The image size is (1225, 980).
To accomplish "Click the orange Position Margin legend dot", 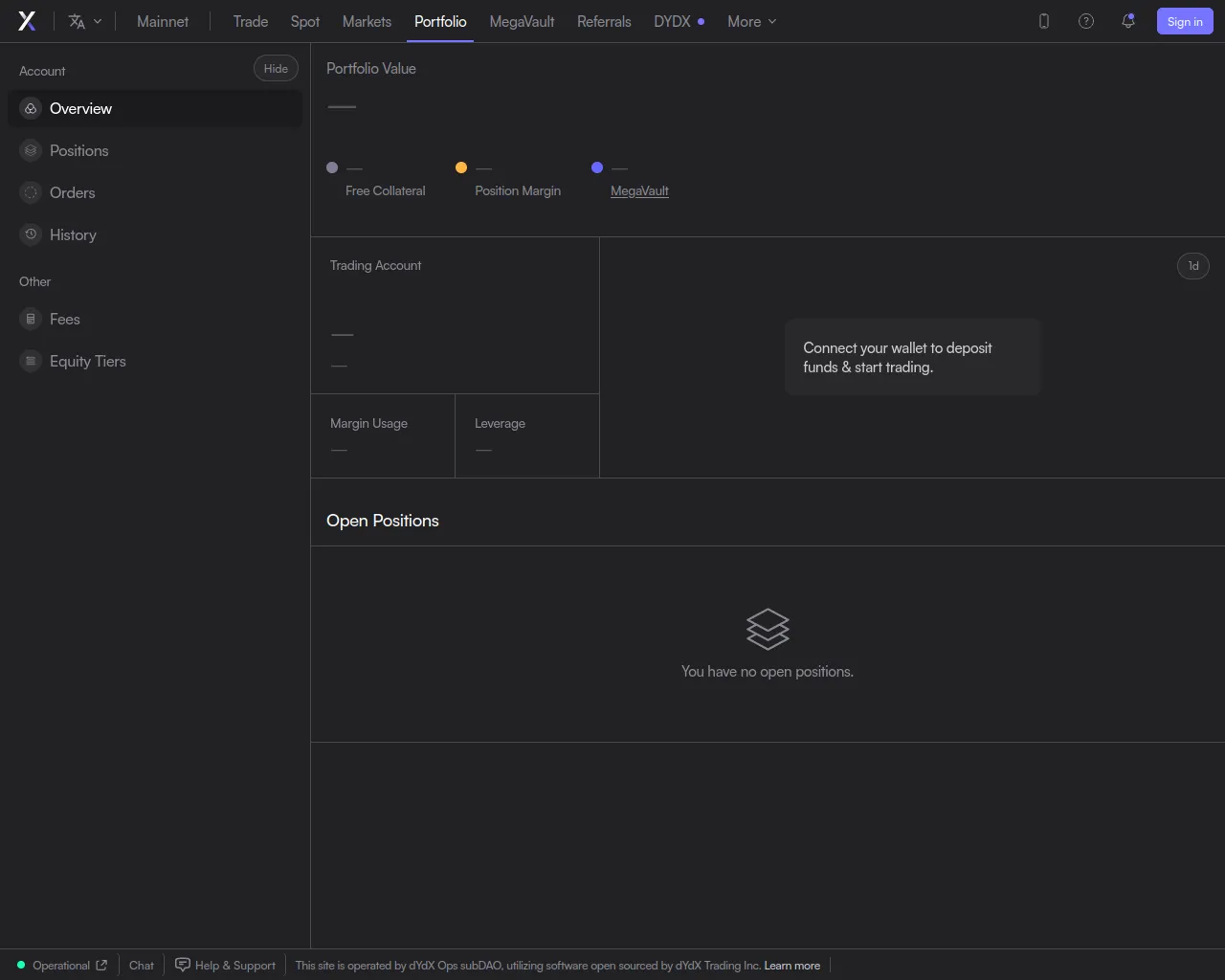I will point(461,167).
